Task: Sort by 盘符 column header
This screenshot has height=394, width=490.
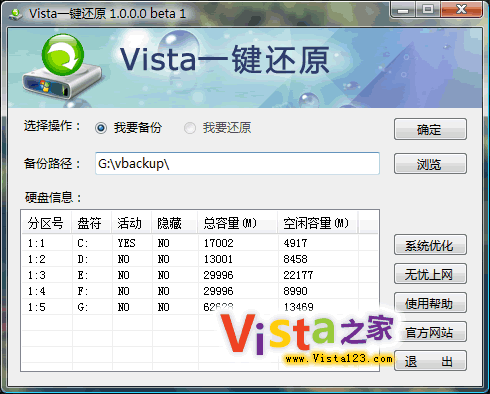Action: coord(92,222)
